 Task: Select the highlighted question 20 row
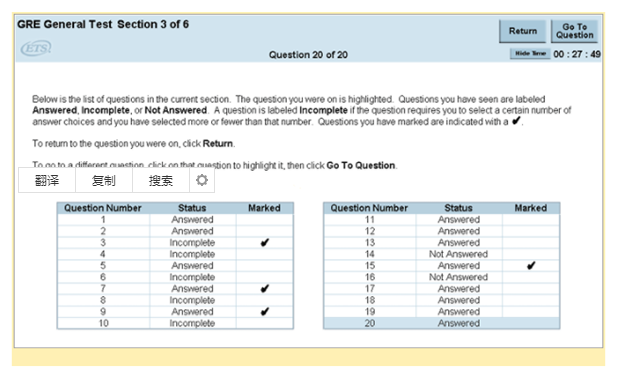pyautogui.click(x=442, y=323)
